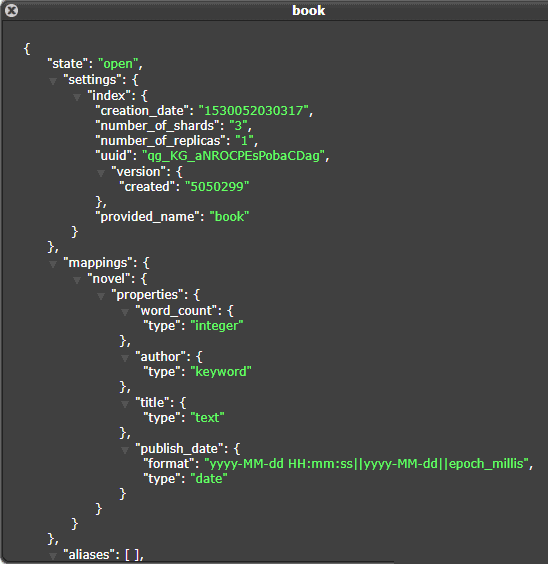Click the "integer" type value
The image size is (548, 564).
coord(217,326)
